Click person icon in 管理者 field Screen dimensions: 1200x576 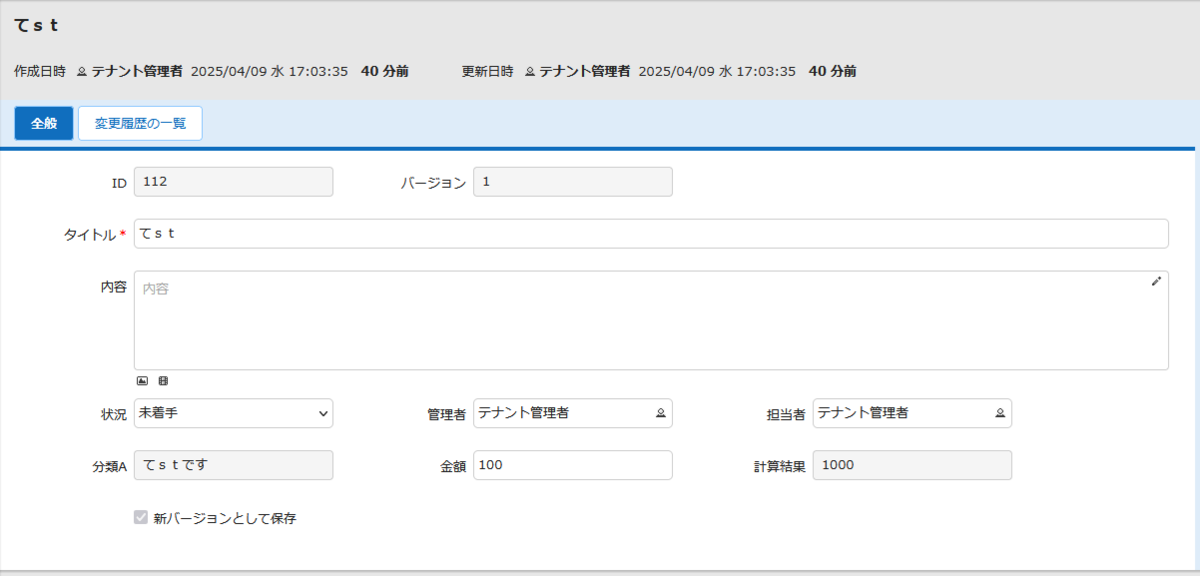[660, 413]
